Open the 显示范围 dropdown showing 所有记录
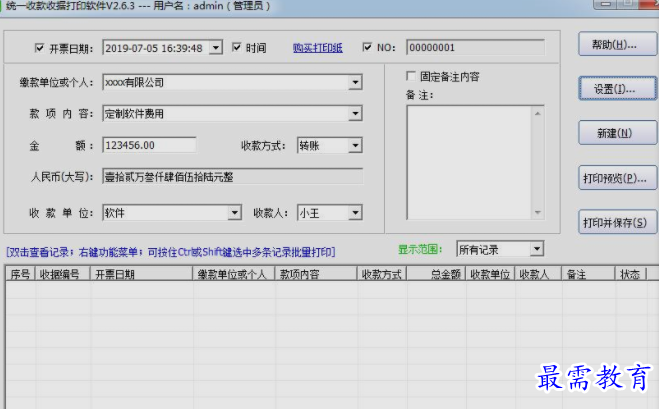This screenshot has height=409, width=659. pyautogui.click(x=537, y=249)
